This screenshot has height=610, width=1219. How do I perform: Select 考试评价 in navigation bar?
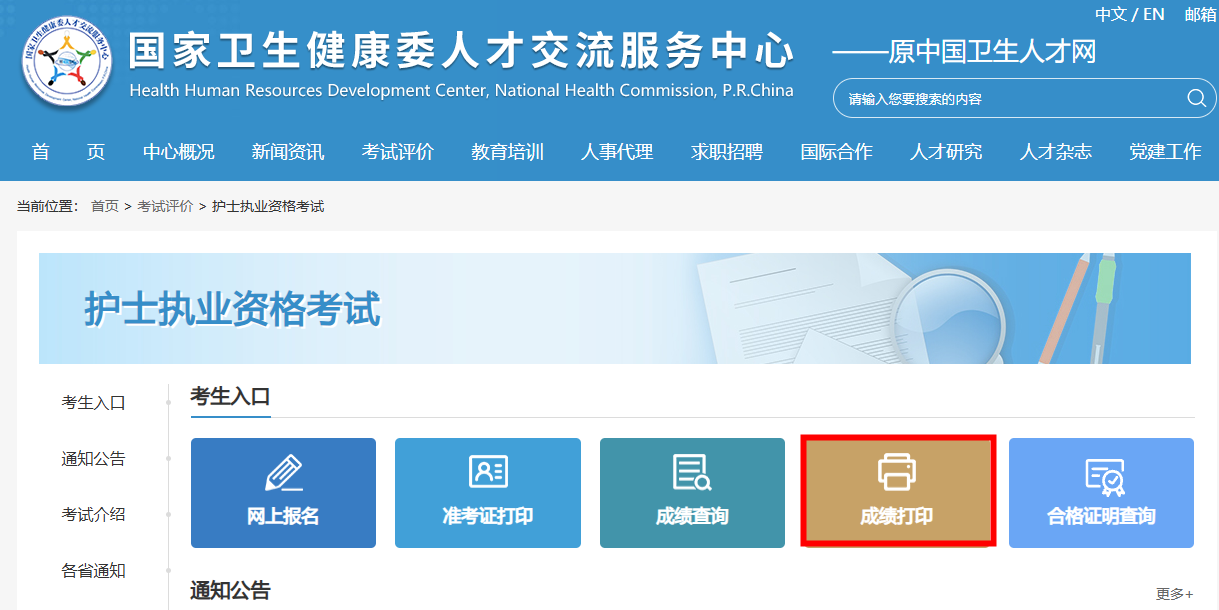coord(398,152)
